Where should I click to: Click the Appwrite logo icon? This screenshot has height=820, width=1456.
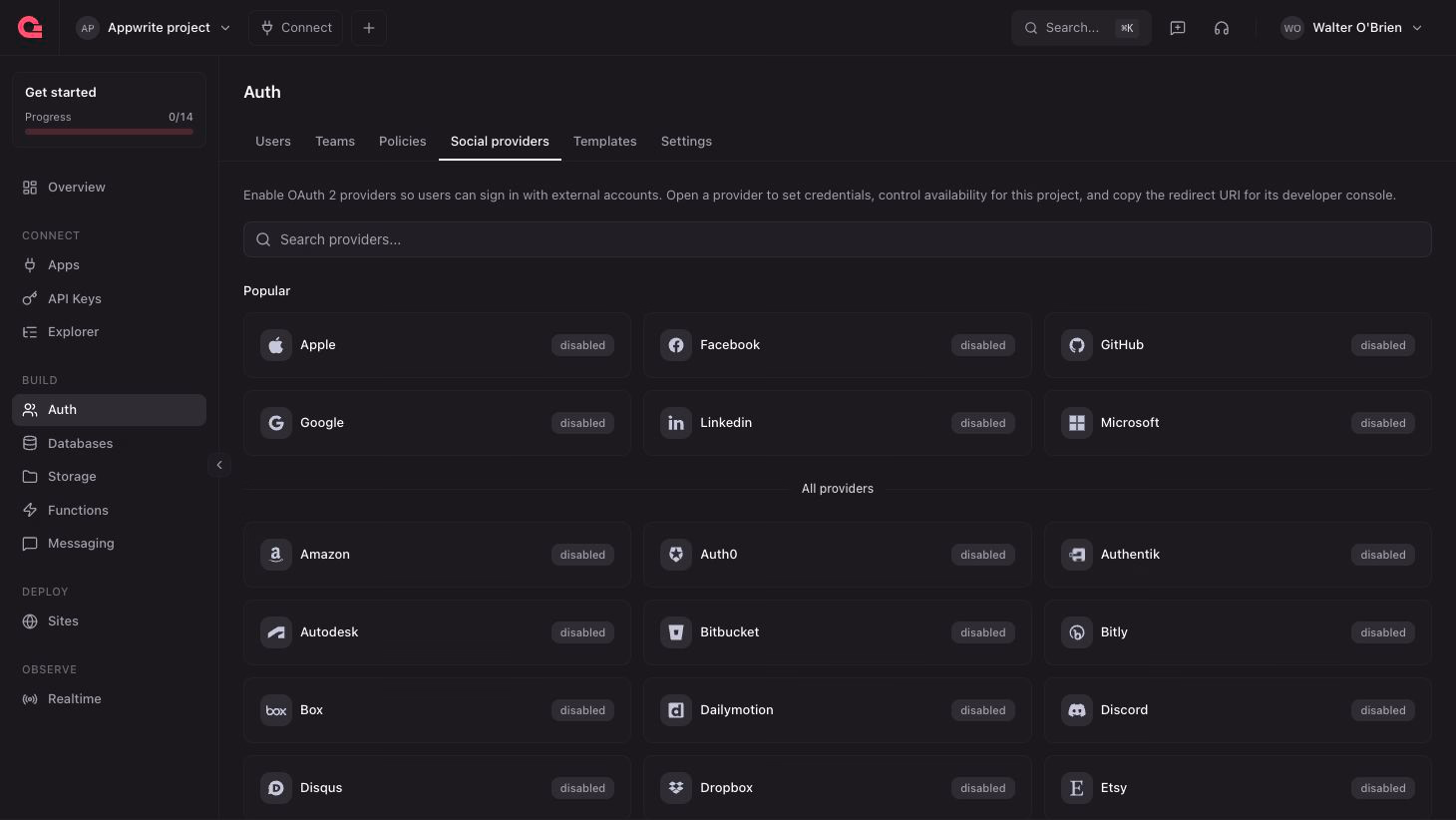[30, 28]
